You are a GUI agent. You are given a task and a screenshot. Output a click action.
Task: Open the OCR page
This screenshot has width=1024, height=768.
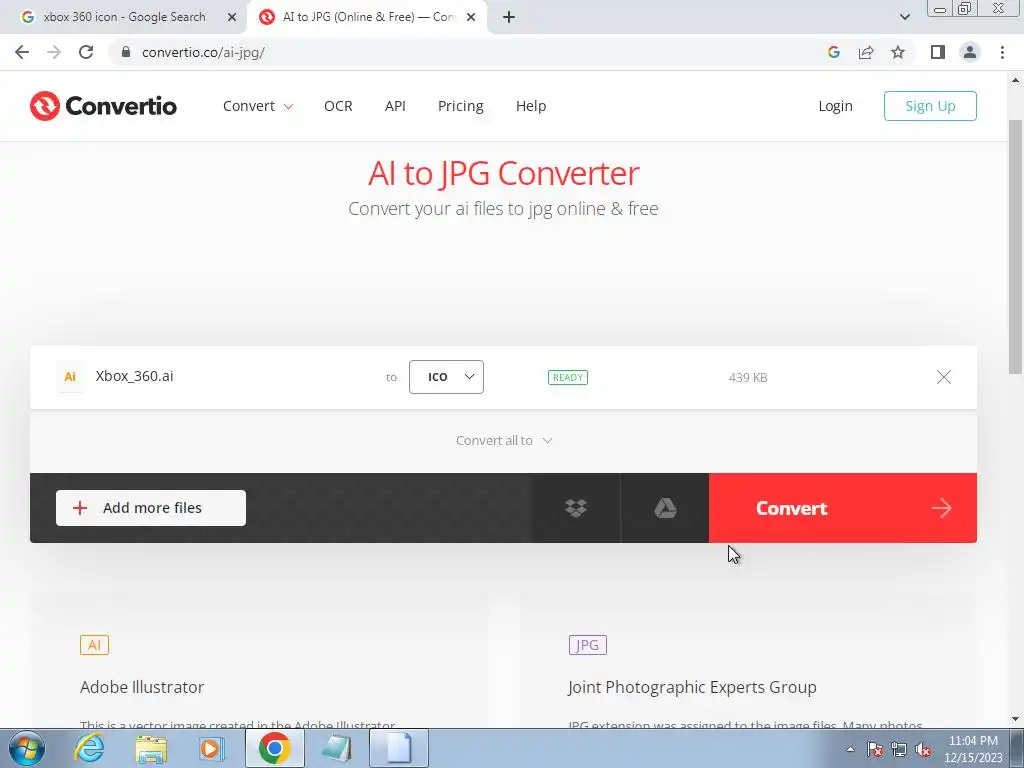(338, 106)
